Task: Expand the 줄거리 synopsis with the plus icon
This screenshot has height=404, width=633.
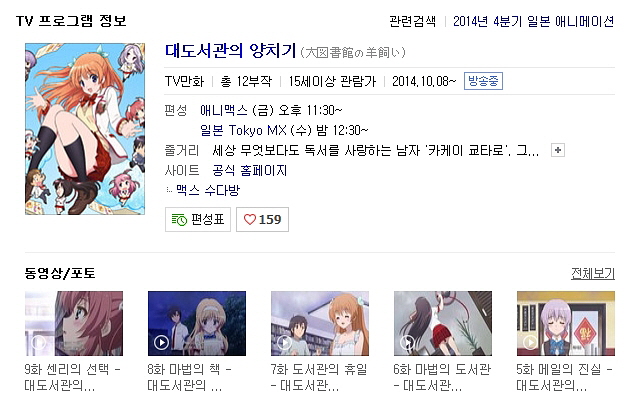Action: pos(558,150)
